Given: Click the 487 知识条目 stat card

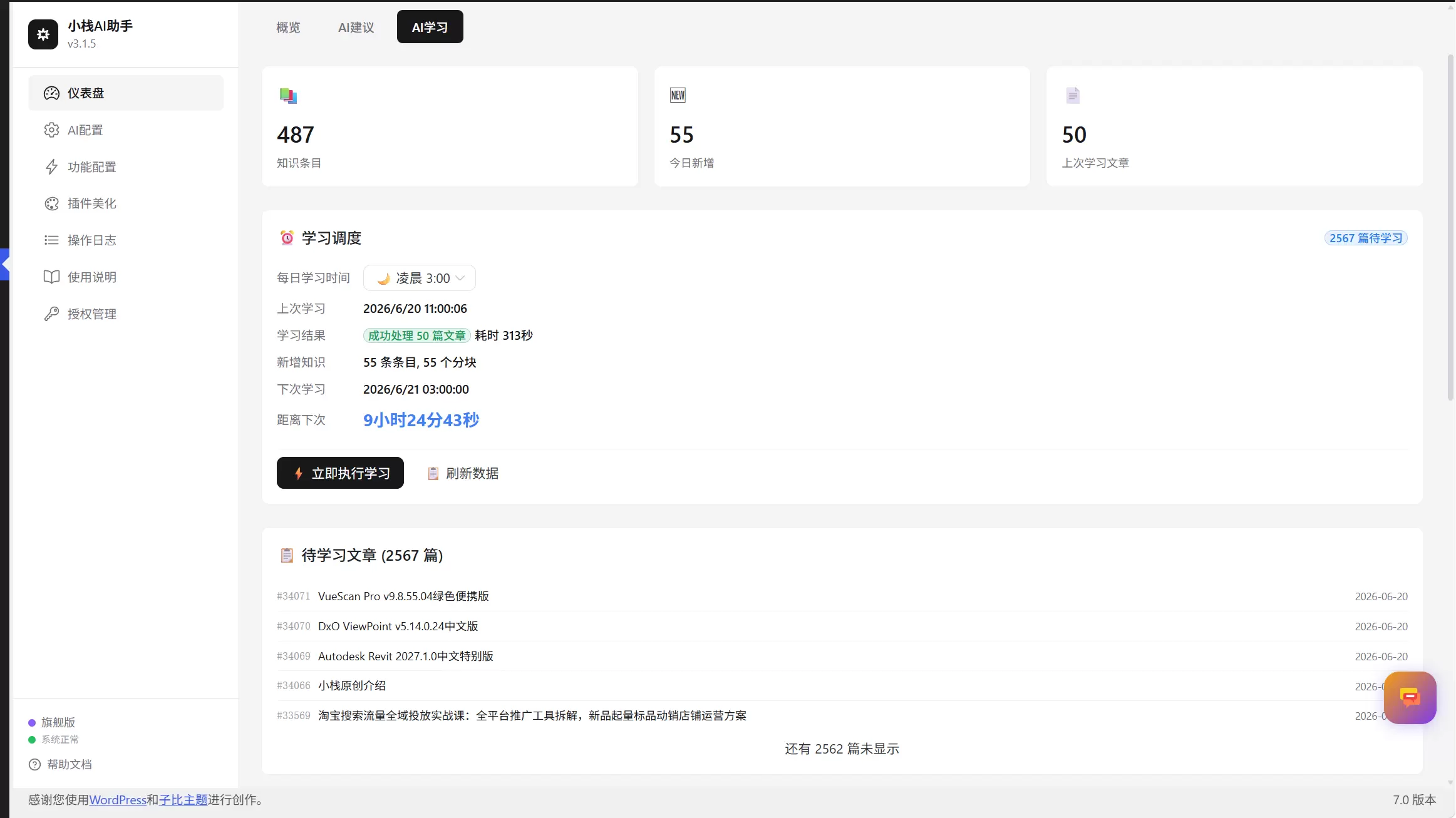Looking at the screenshot, I should pos(450,126).
